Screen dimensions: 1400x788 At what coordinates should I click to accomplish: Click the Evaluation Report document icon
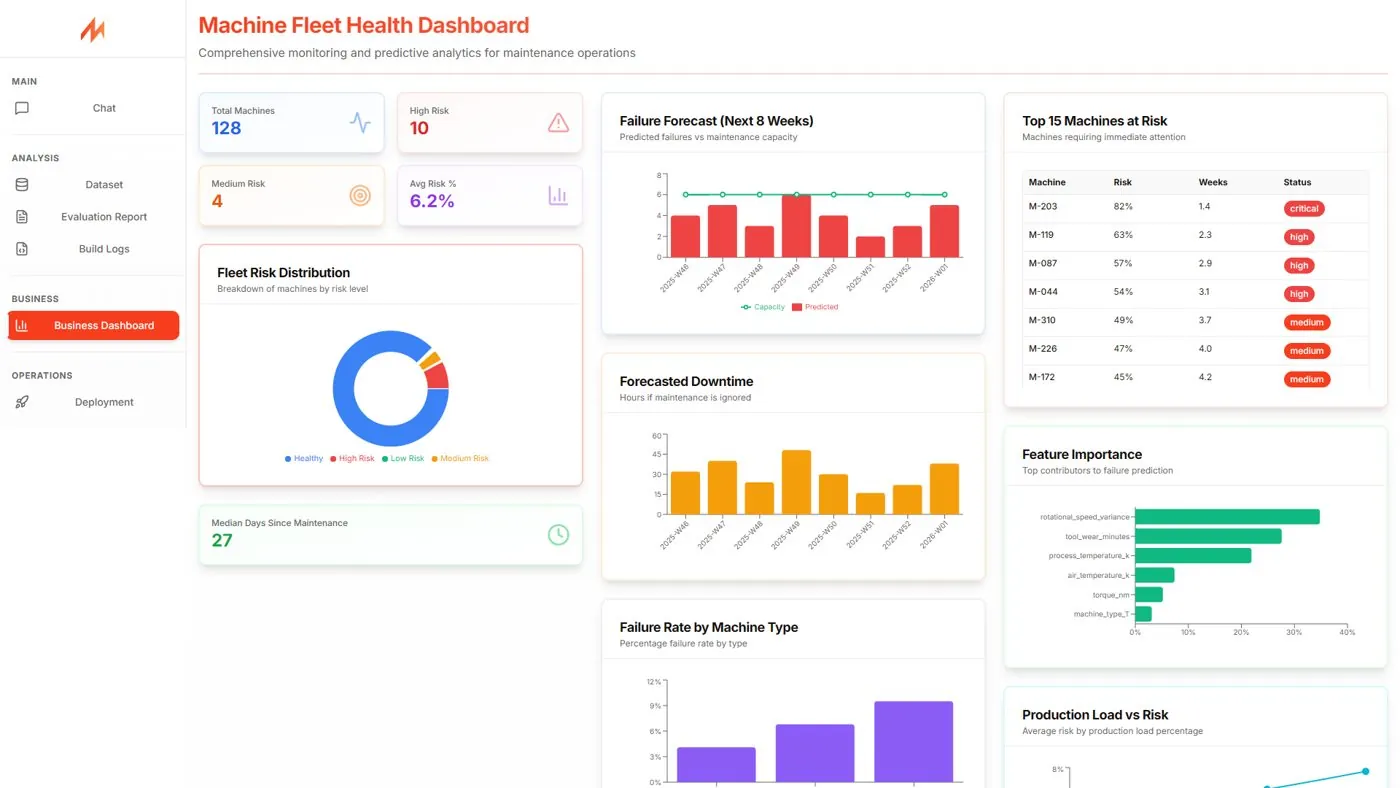22,217
